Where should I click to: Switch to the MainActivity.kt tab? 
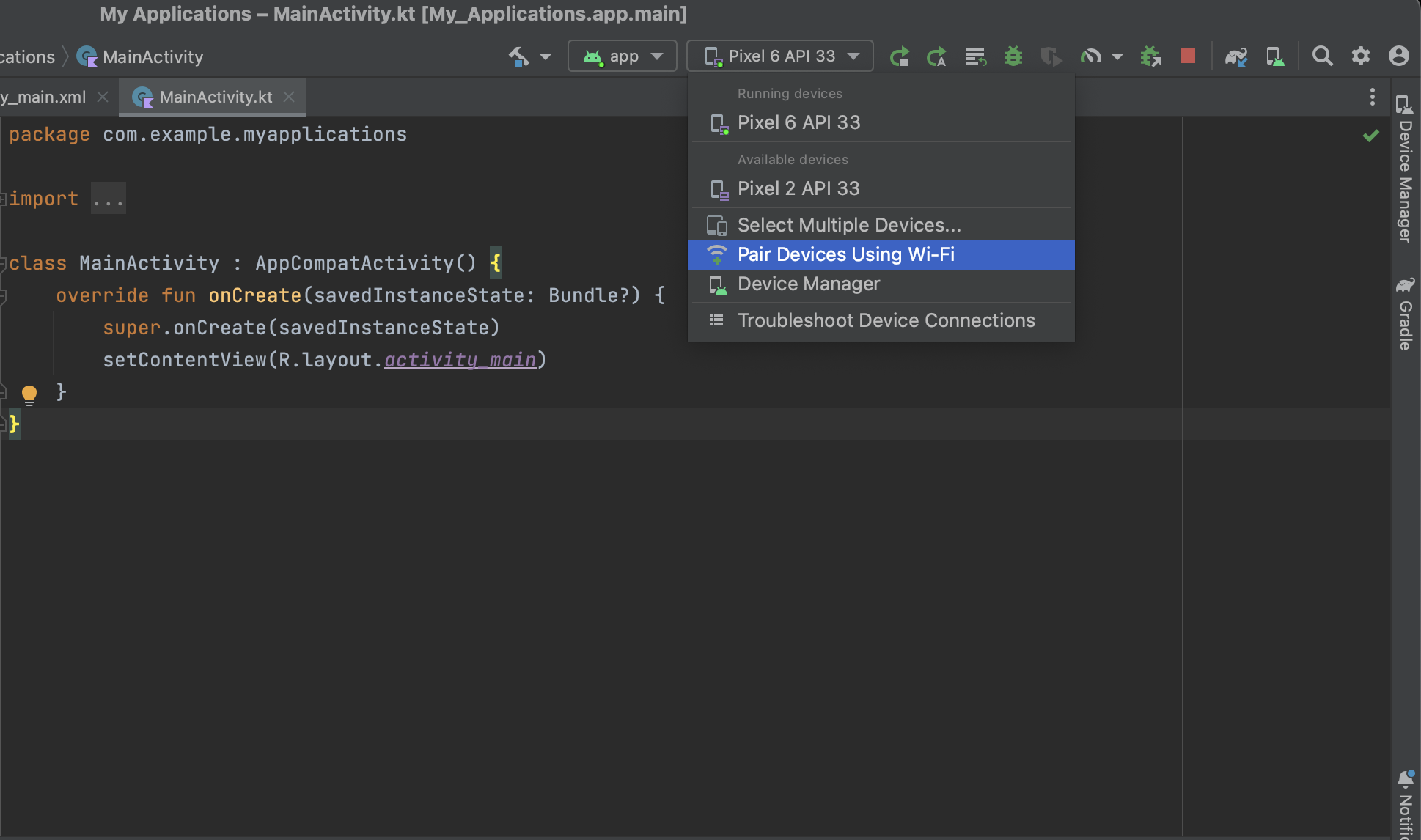(x=215, y=97)
